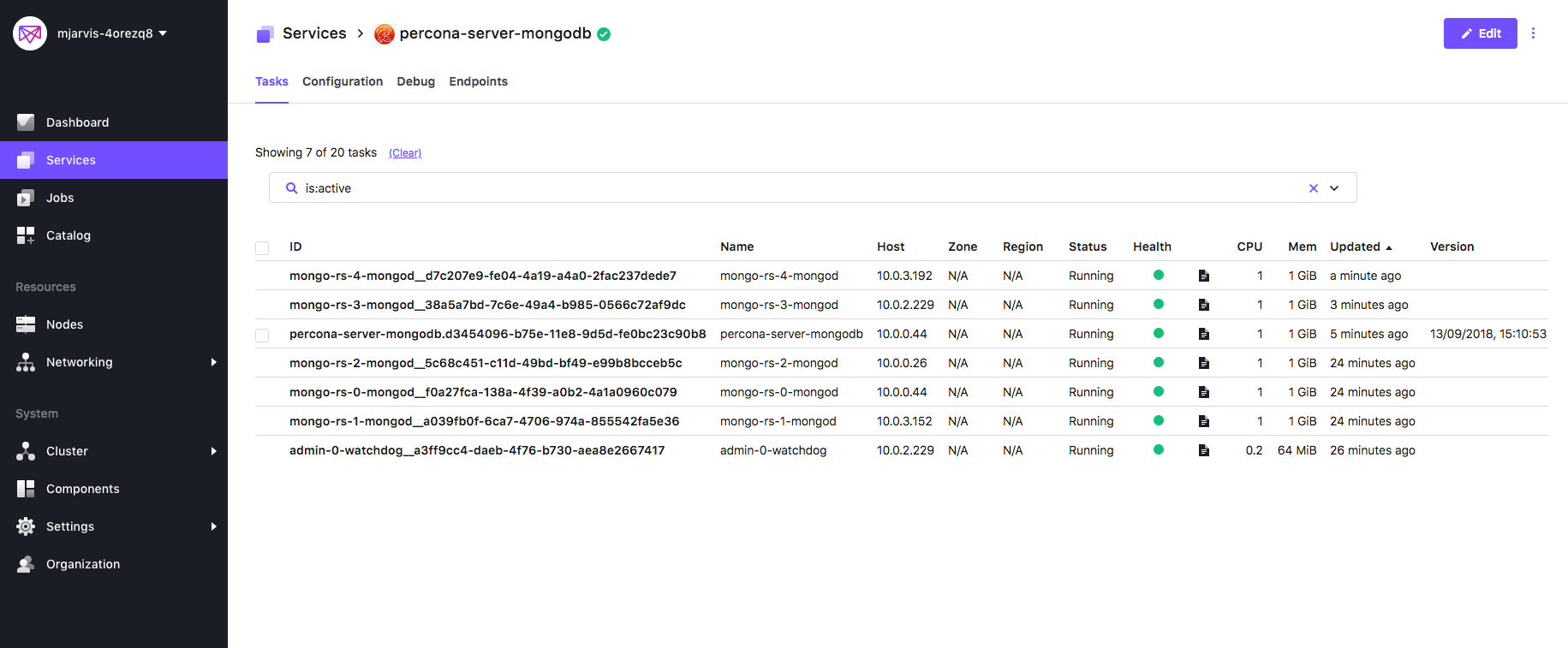Open the Dashboard sidebar icon
1568x648 pixels.
(x=26, y=122)
